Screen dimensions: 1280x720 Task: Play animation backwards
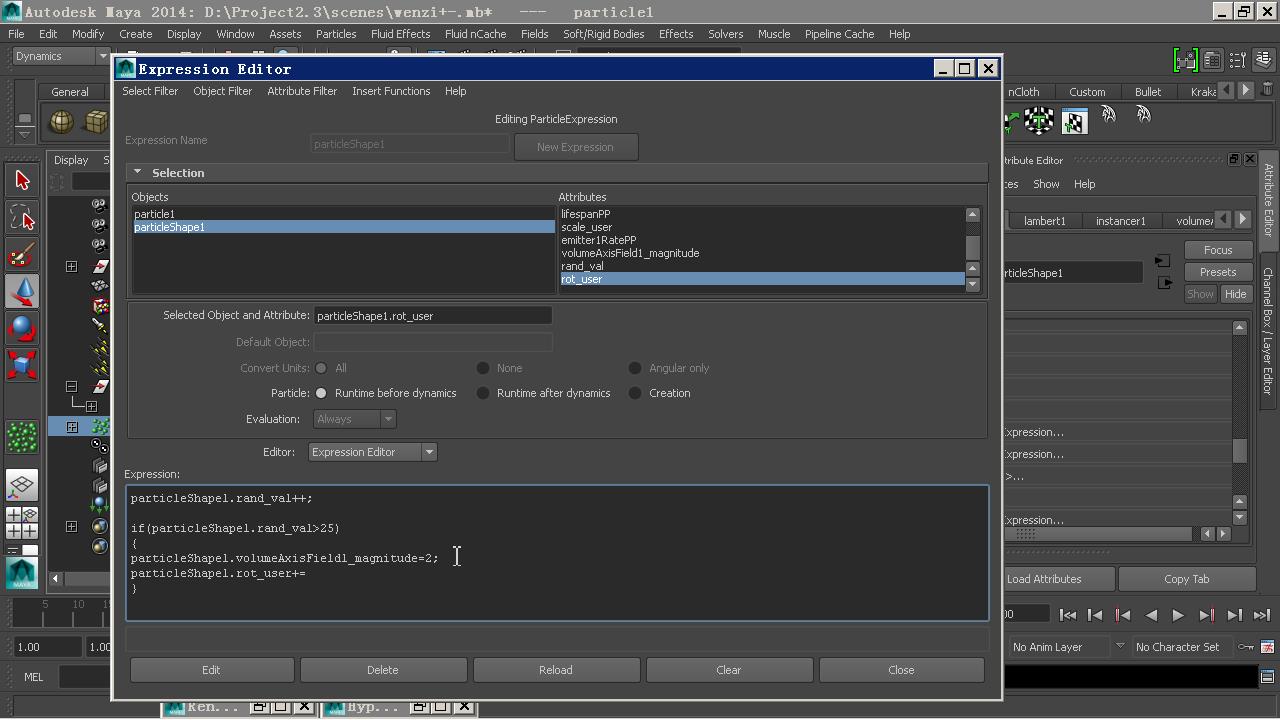click(1151, 615)
